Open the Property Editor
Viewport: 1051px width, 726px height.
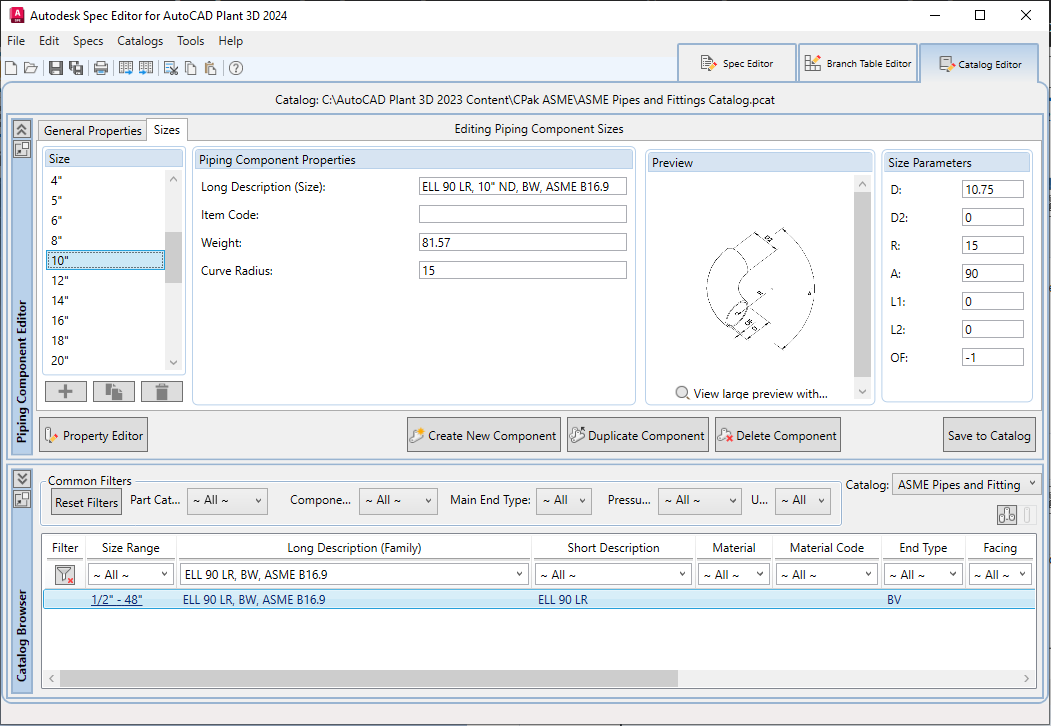coord(93,435)
